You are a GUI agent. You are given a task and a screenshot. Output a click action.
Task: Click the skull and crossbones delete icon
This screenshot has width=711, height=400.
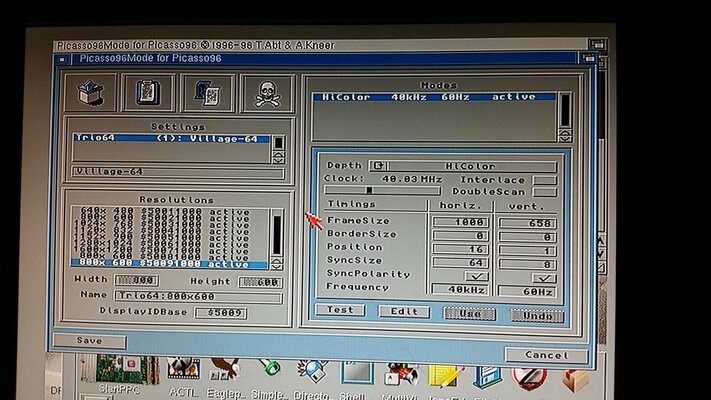coord(267,93)
